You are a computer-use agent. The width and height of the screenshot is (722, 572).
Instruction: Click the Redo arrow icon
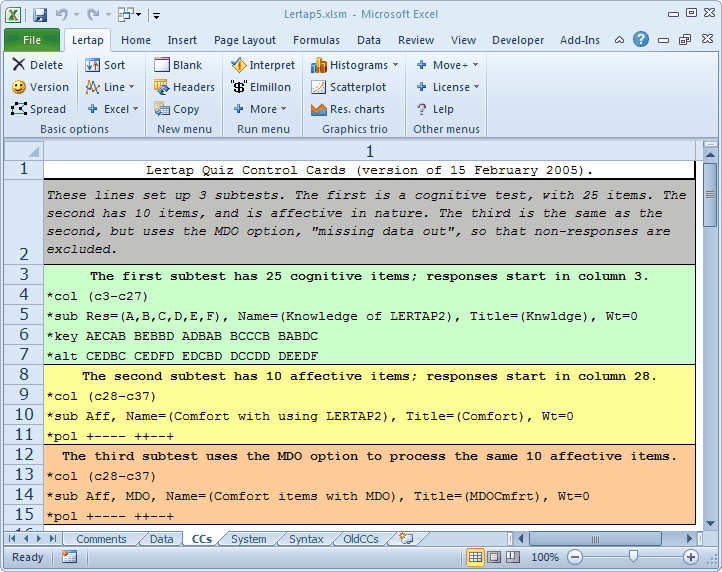[93, 15]
